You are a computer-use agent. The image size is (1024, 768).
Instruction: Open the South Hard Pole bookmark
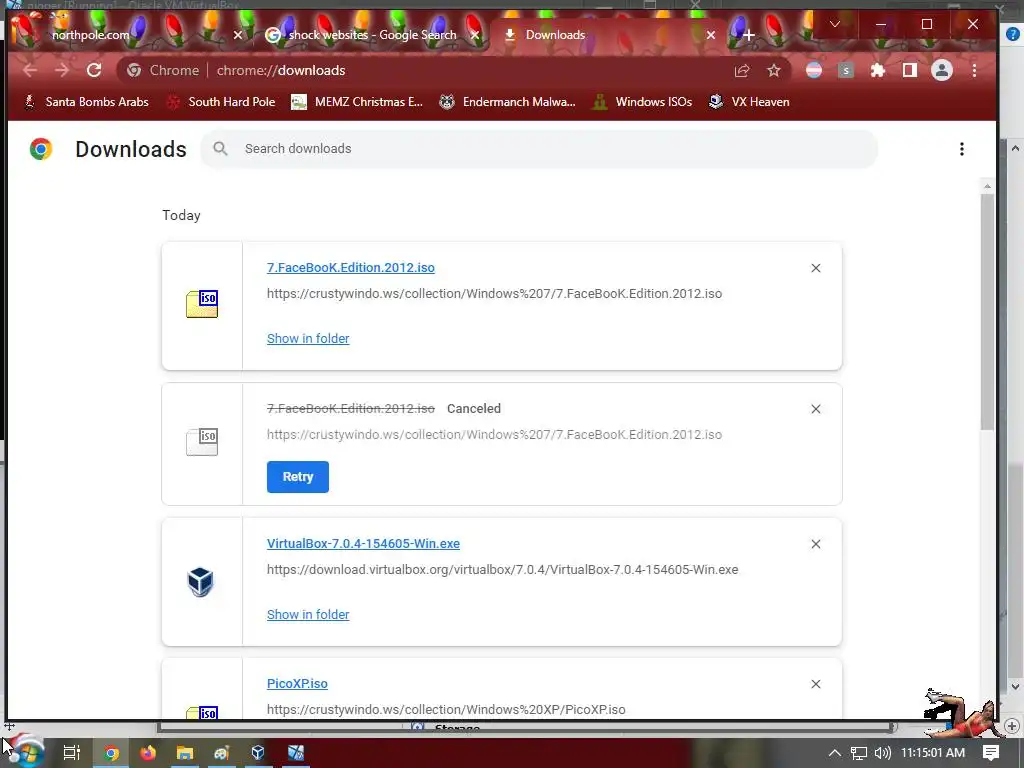221,102
